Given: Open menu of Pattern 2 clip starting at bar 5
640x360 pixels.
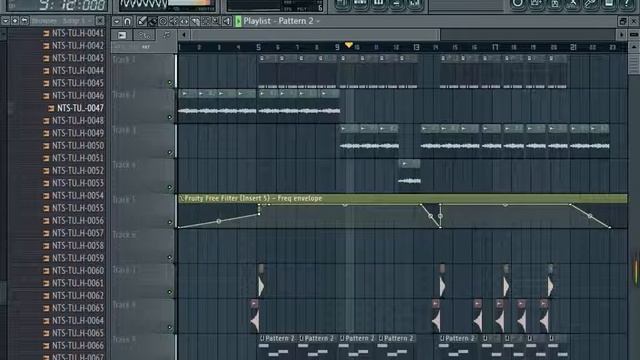Looking at the screenshot, I should pos(262,338).
